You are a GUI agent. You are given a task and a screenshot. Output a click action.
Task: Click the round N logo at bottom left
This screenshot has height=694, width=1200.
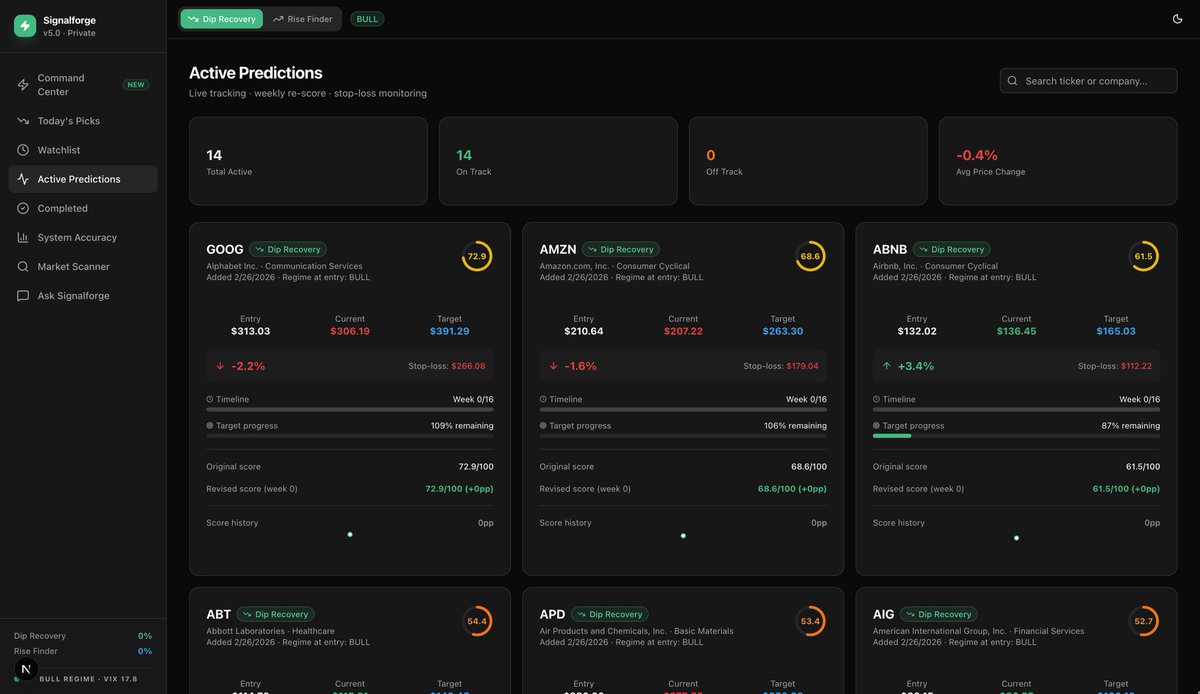point(27,669)
